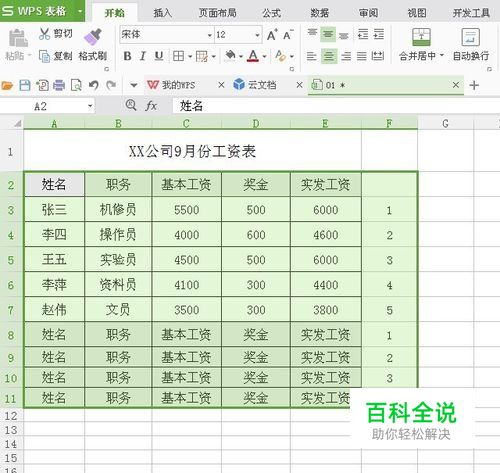
Task: Toggle Underline formatting
Action: coord(159,56)
